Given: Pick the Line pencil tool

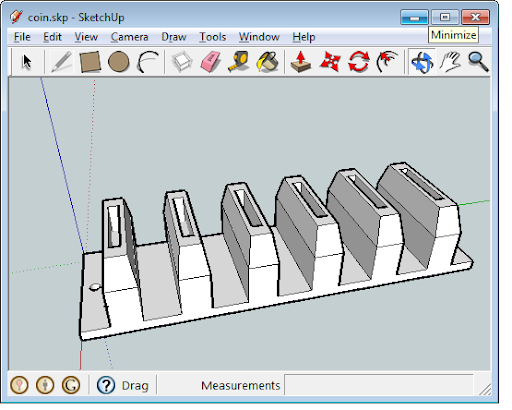Looking at the screenshot, I should coord(62,62).
